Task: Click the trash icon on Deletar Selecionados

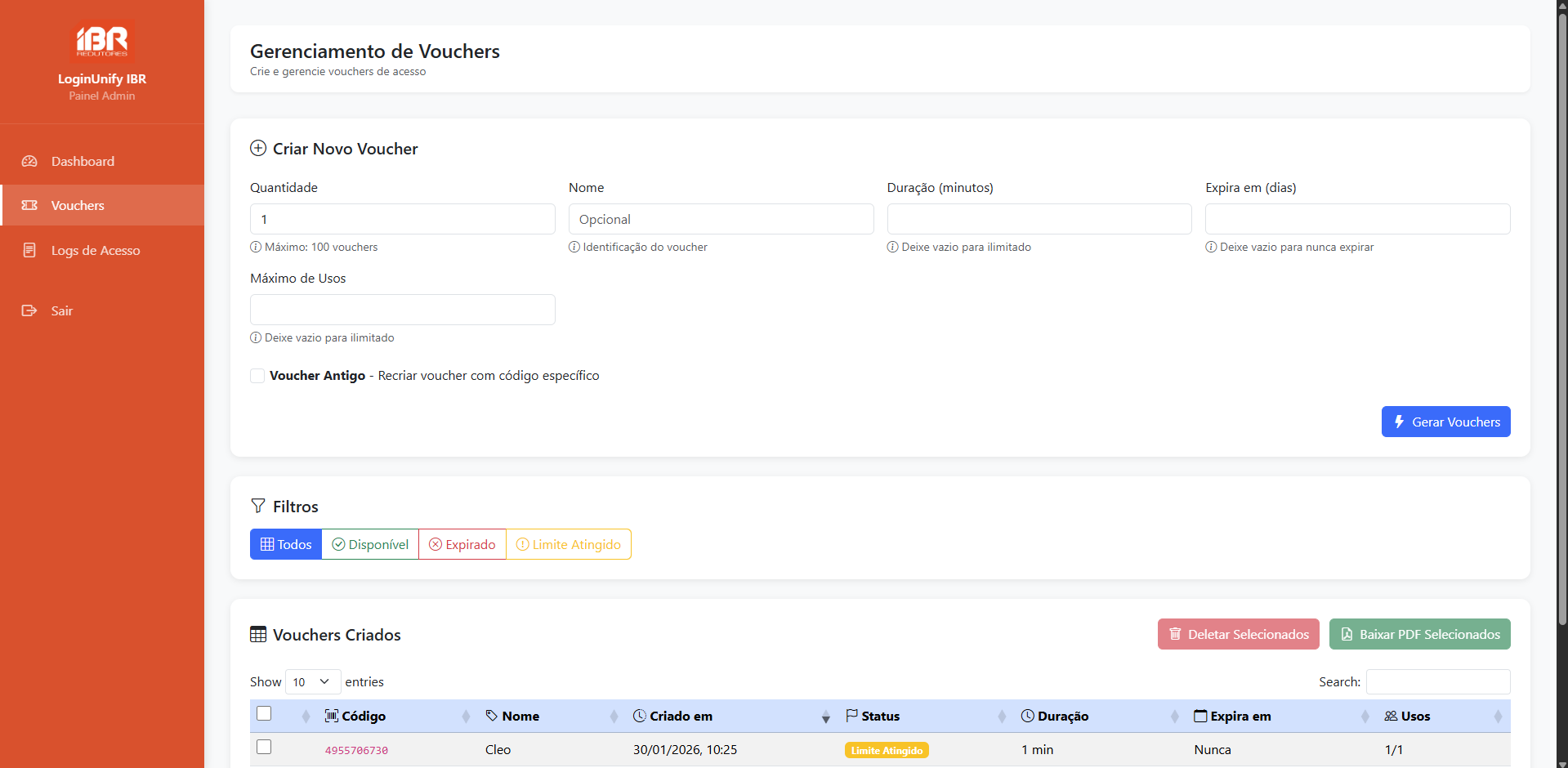Action: 1176,634
